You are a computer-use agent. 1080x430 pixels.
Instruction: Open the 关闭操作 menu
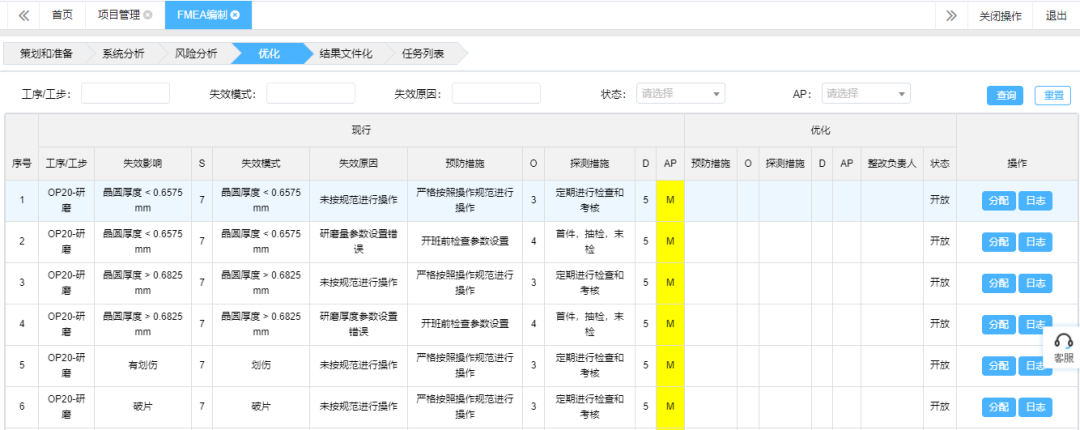[x=1000, y=15]
